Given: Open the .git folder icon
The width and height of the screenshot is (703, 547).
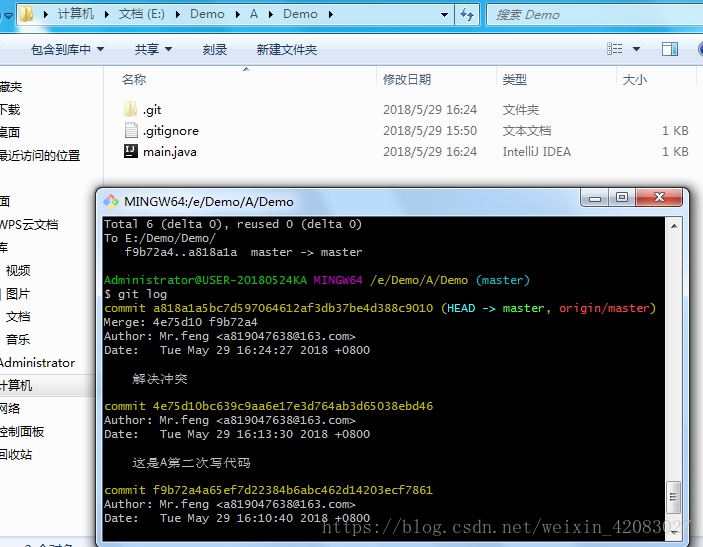Looking at the screenshot, I should (x=130, y=109).
